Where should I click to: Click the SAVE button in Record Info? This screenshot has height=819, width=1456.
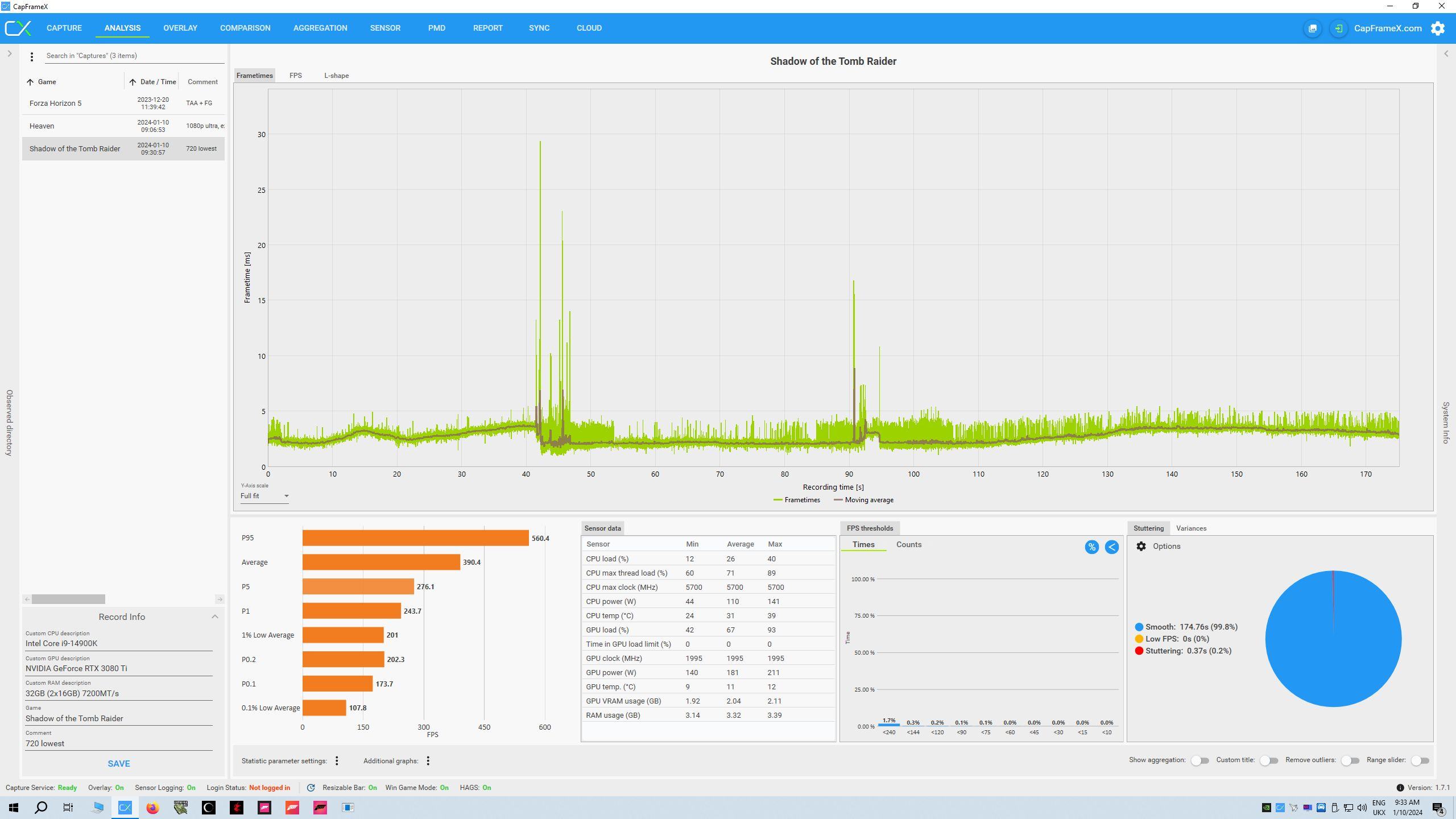pyautogui.click(x=119, y=764)
